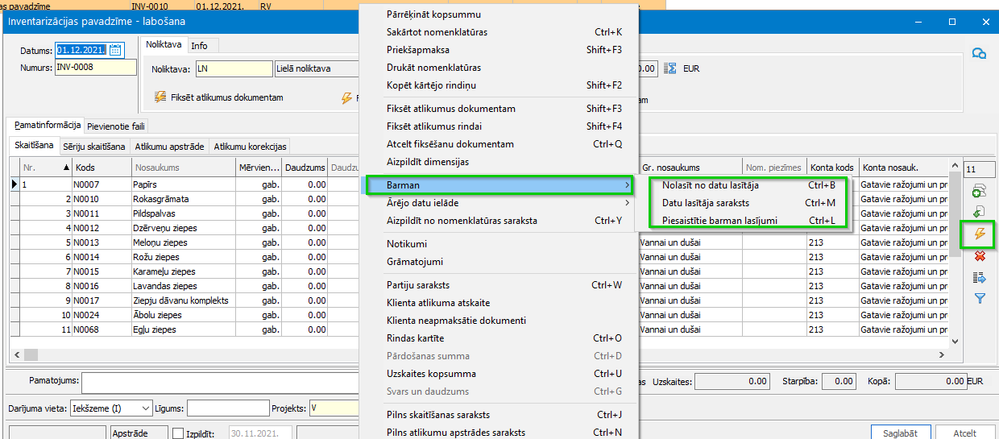Click the Fiksēt atlikumus dokumentam button
The height and width of the screenshot is (439, 999).
pos(219,98)
